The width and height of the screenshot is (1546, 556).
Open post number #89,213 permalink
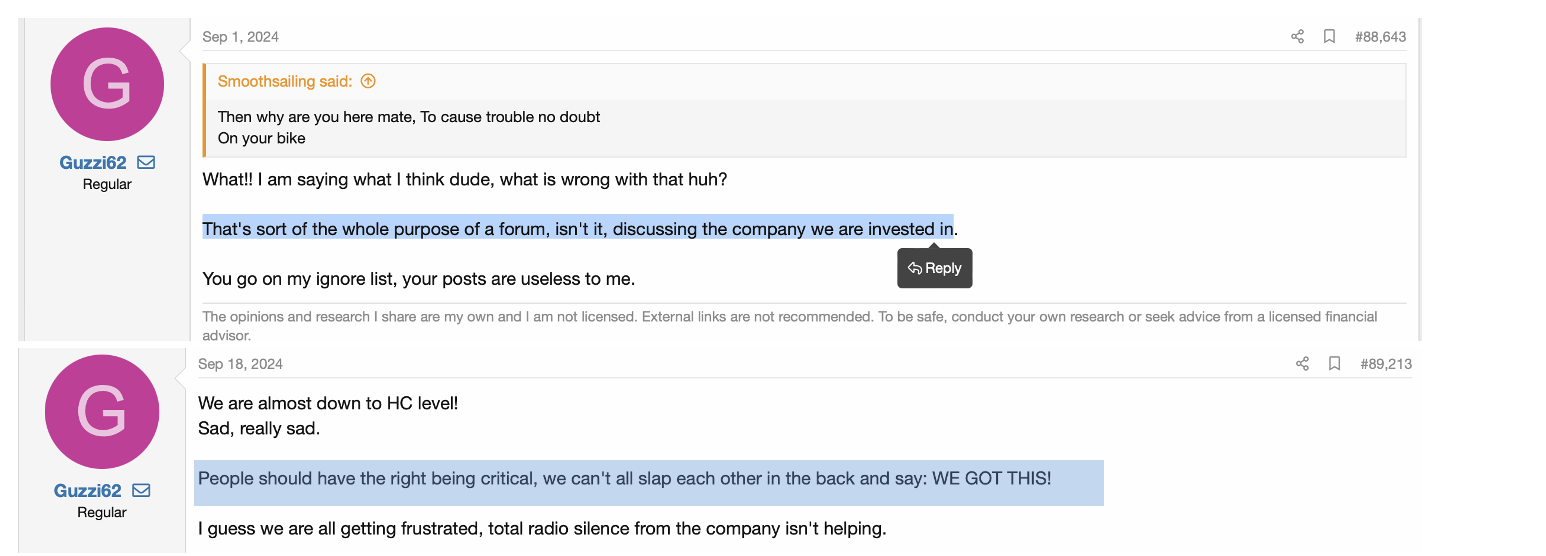point(1385,364)
